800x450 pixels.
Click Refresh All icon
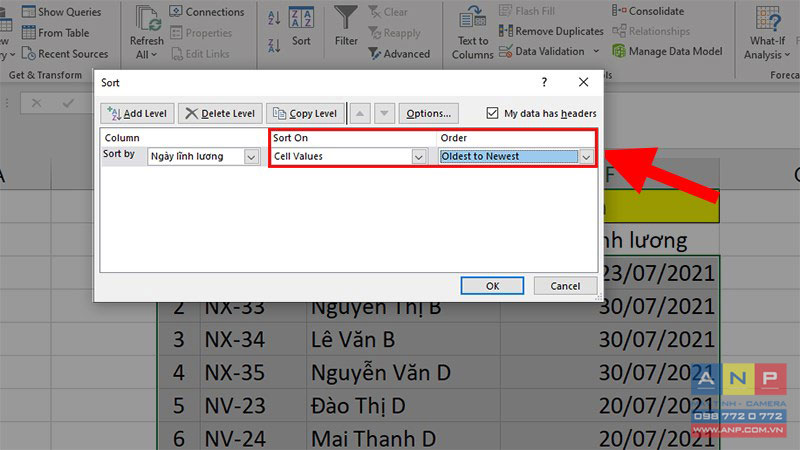pos(148,18)
